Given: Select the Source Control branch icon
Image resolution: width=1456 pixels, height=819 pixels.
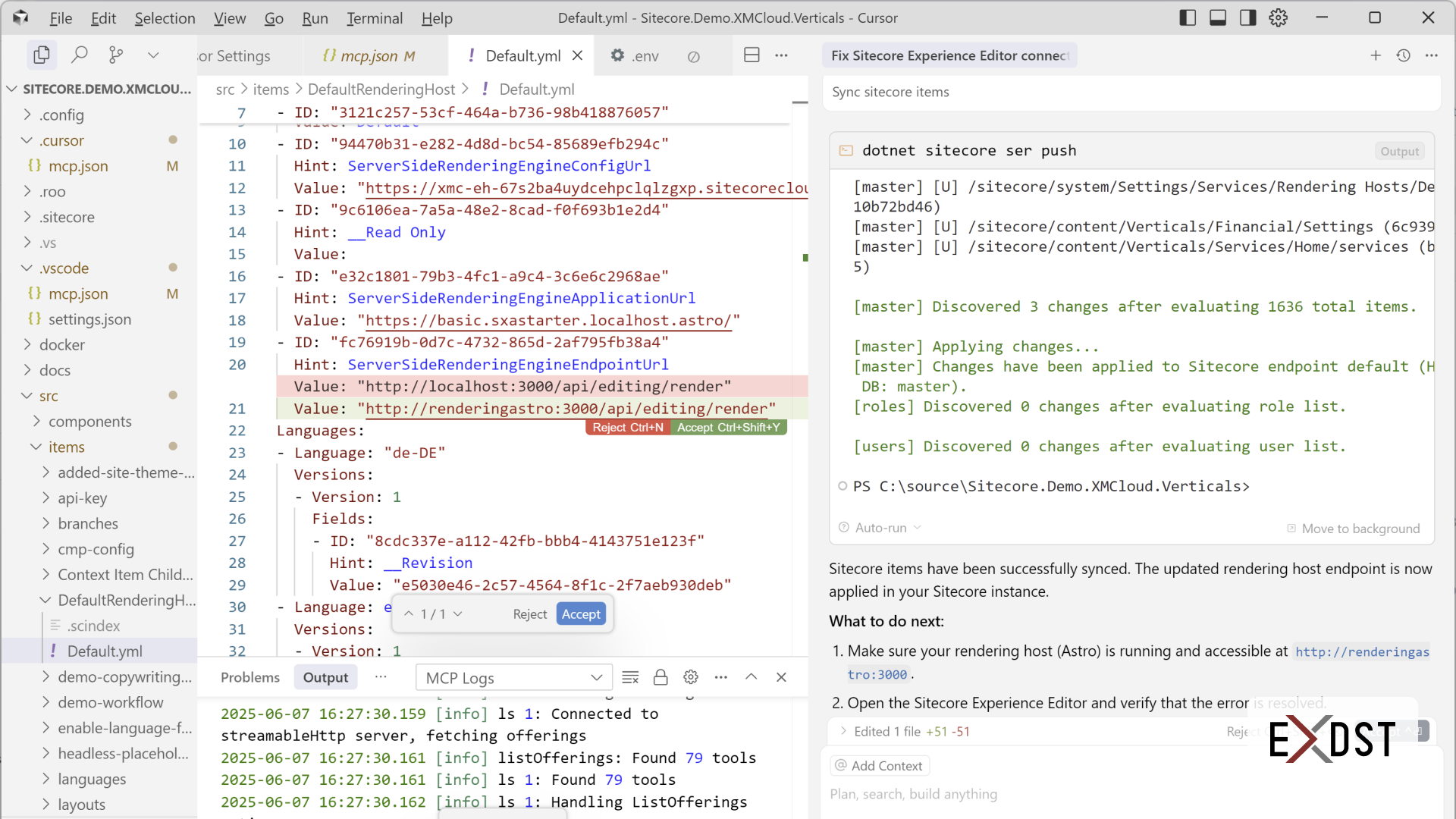Looking at the screenshot, I should pyautogui.click(x=115, y=55).
